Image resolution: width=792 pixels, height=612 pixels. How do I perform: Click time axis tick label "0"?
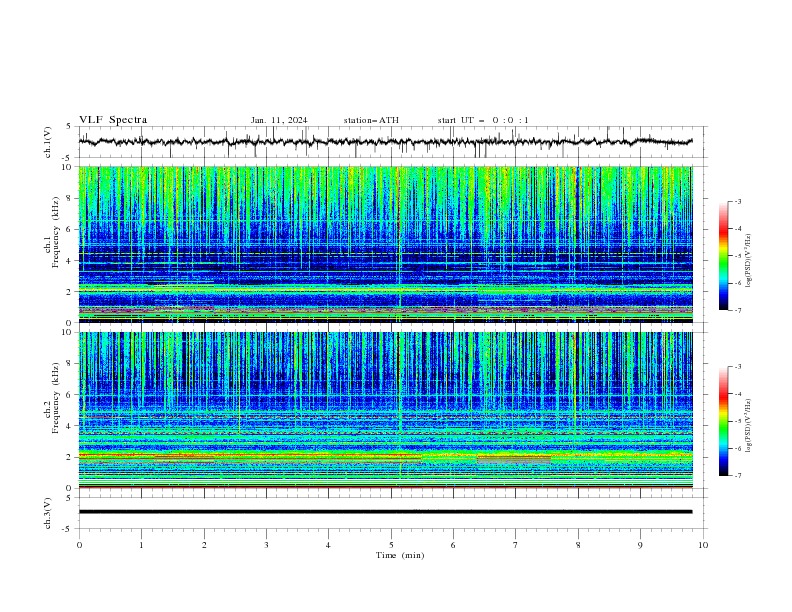click(x=79, y=545)
